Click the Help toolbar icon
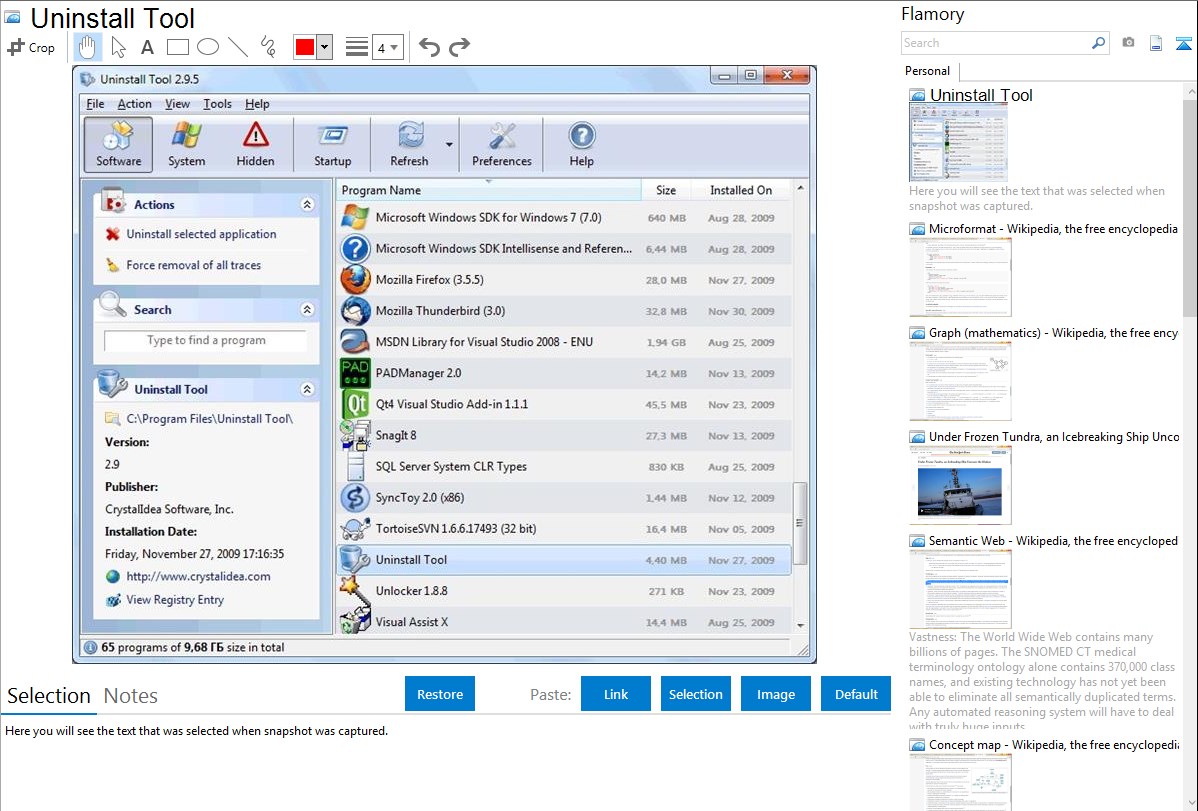 [581, 144]
